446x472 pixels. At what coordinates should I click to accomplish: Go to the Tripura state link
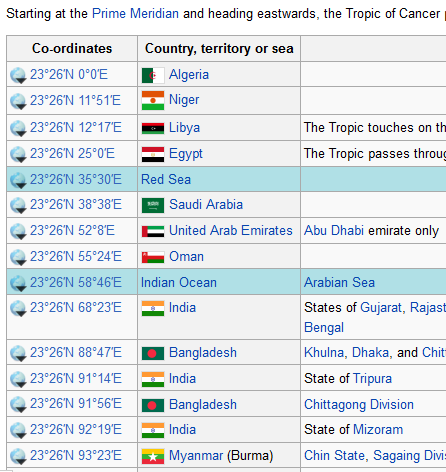(372, 379)
